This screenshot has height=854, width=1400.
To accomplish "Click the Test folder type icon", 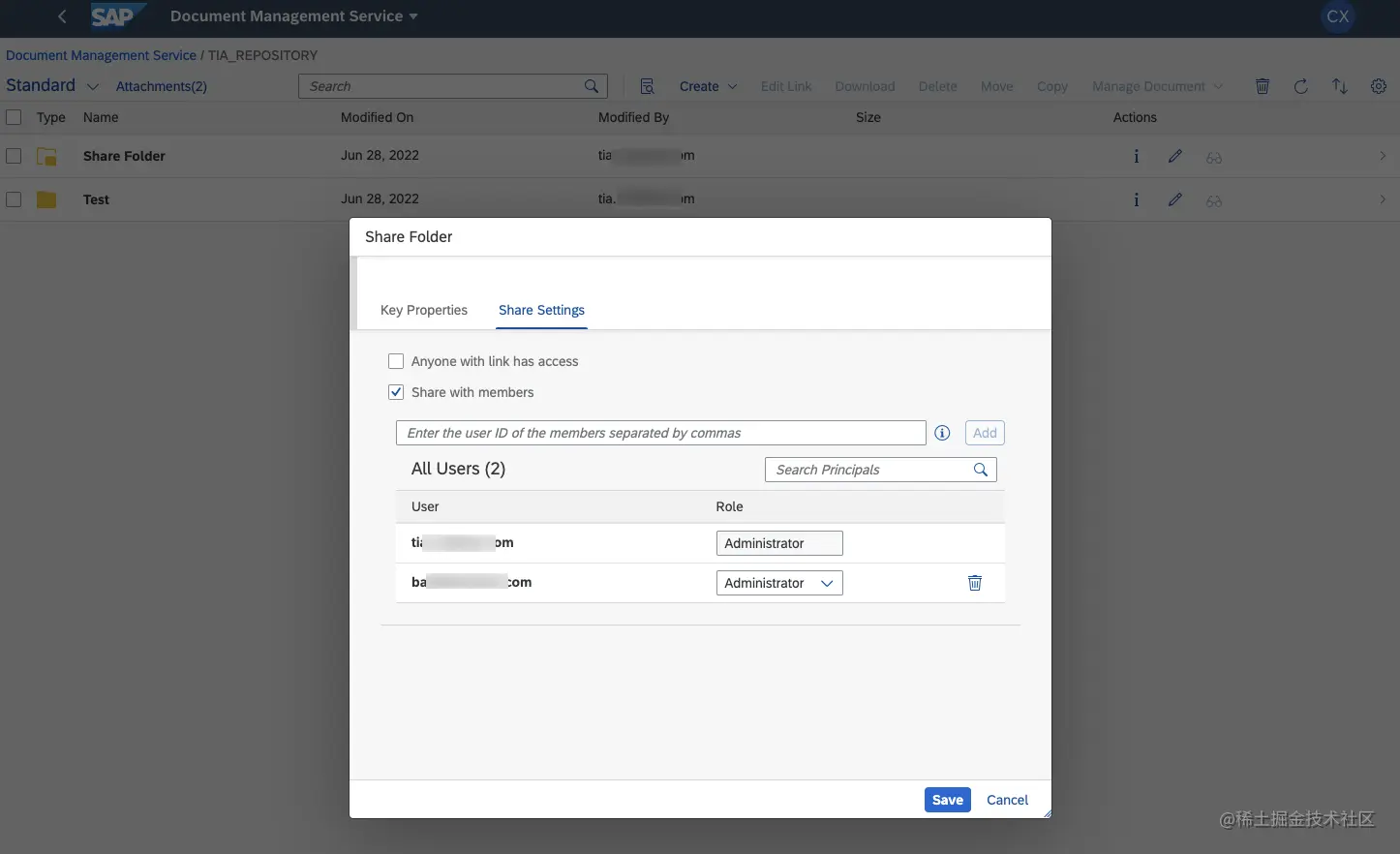I will click(46, 199).
